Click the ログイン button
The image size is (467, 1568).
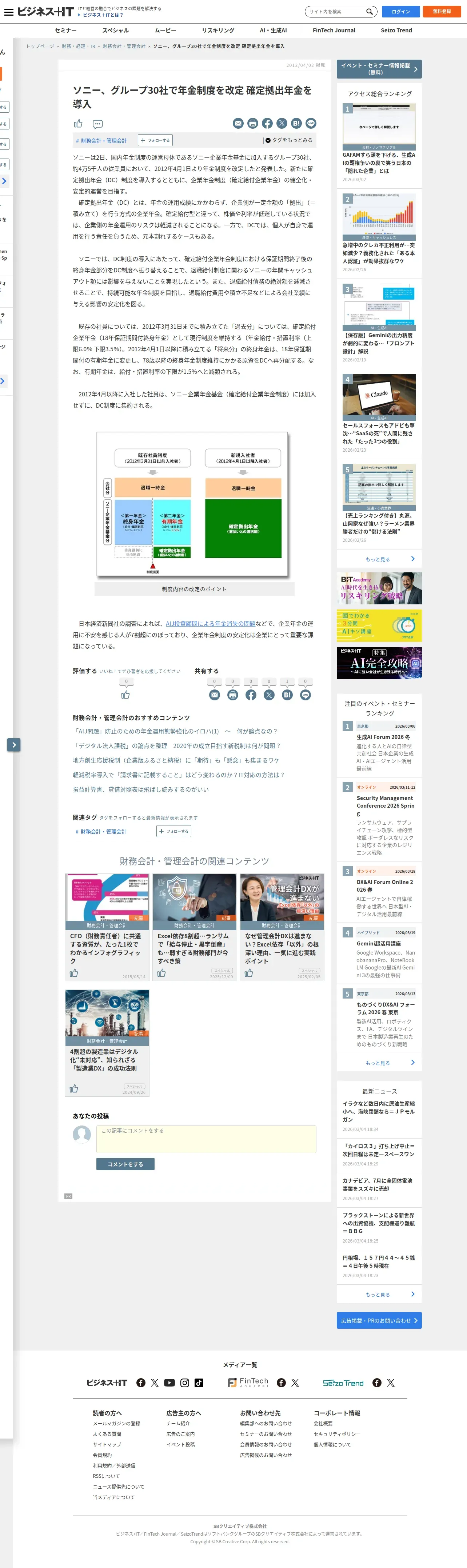(x=401, y=12)
